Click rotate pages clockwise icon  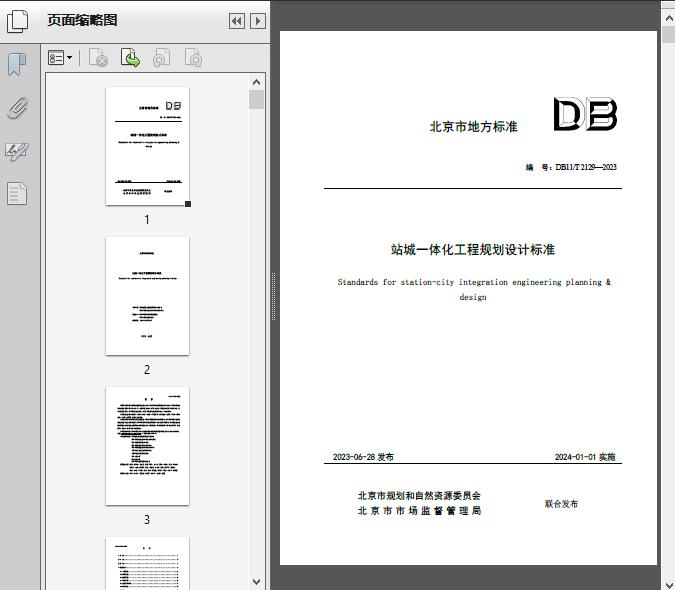[193, 58]
